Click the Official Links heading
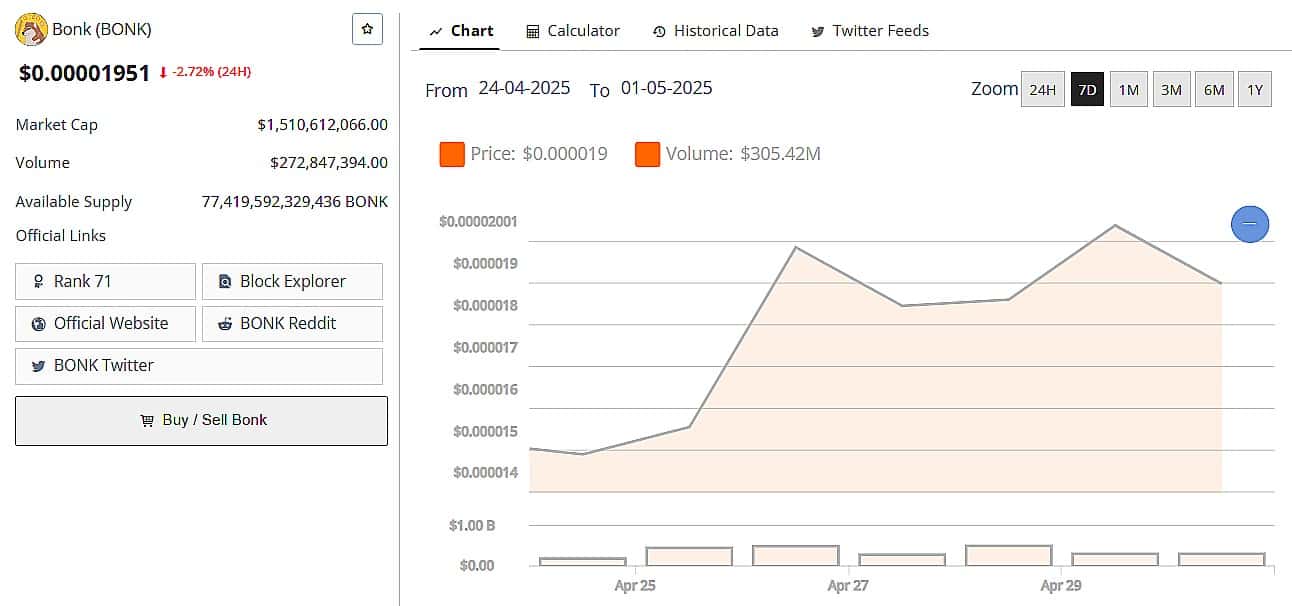Viewport: 1292px width, 606px height. pos(60,236)
